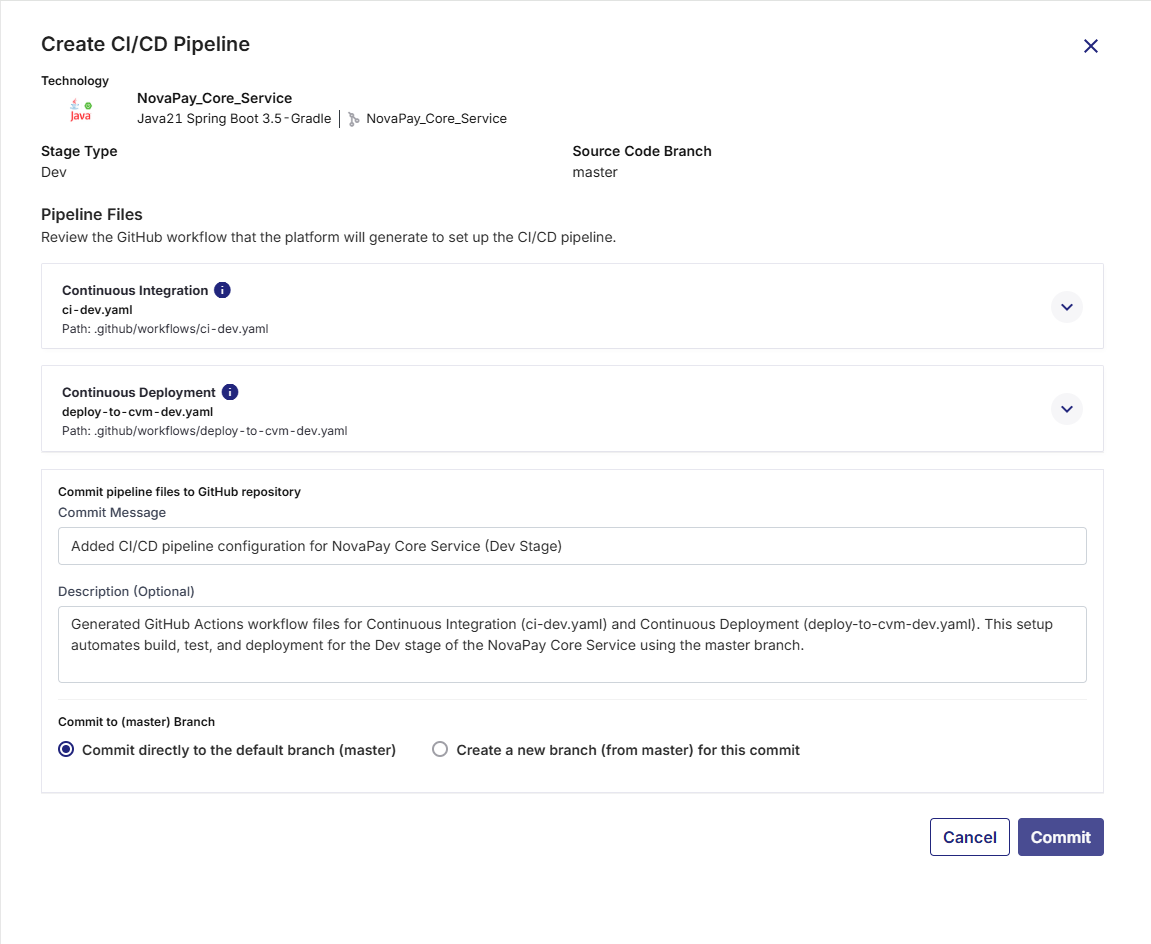Click the bold NovaPay_Core_Service project title
The width and height of the screenshot is (1151, 944).
point(214,98)
